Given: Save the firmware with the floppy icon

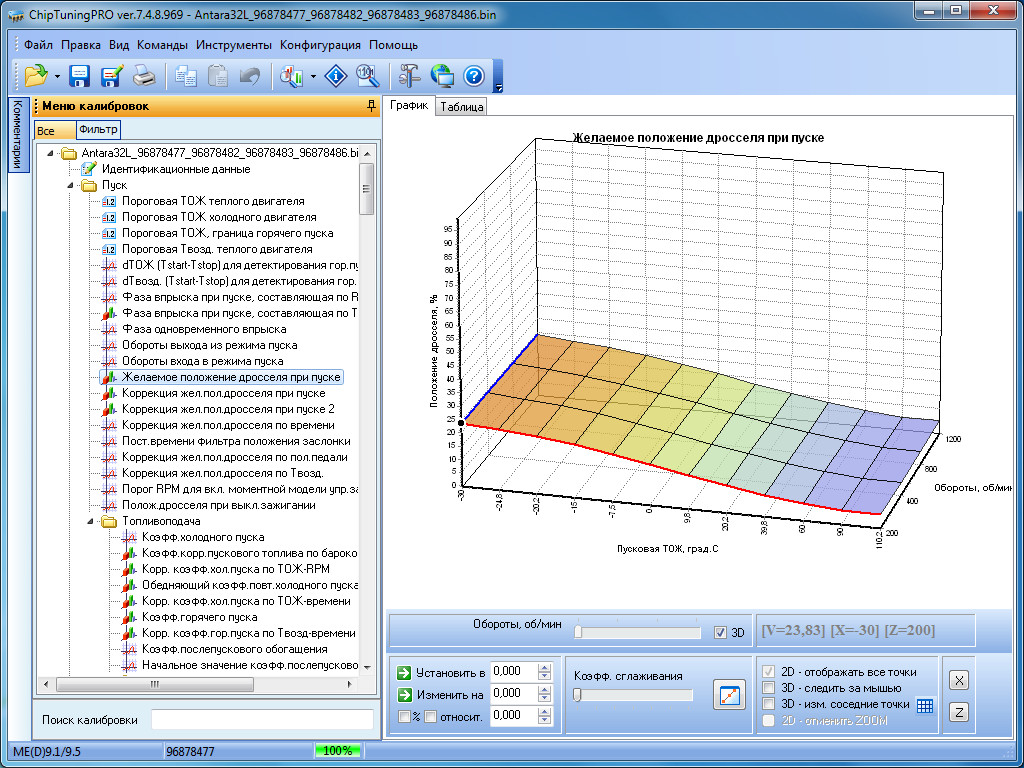Looking at the screenshot, I should tap(80, 76).
